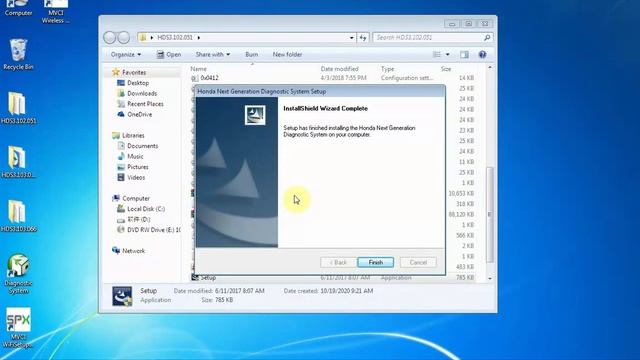This screenshot has width=640, height=360.
Task: Open Local Disk (C:)
Action: (x=146, y=209)
